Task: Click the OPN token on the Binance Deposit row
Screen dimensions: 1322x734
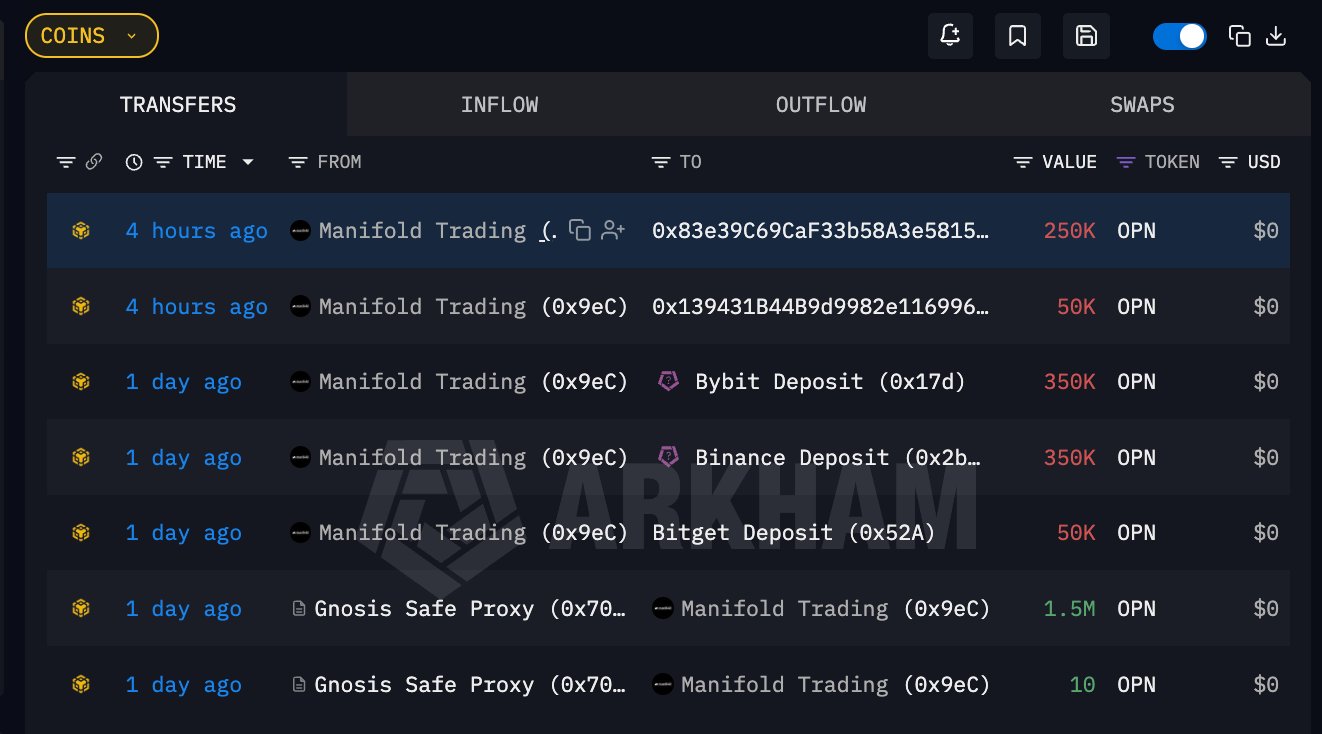Action: click(x=1137, y=458)
